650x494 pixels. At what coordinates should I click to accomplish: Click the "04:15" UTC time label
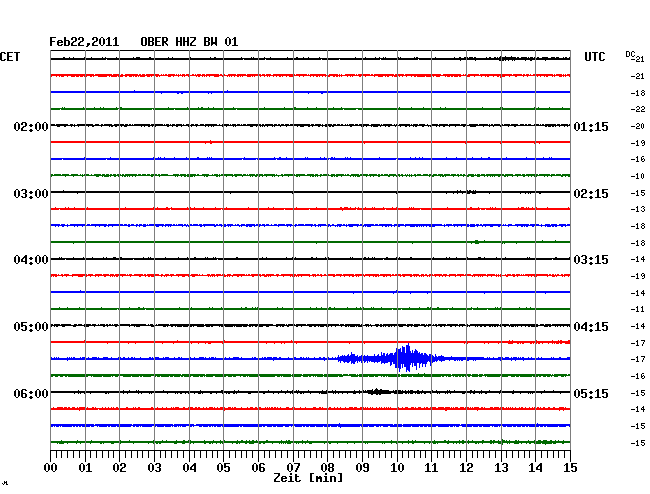591,327
